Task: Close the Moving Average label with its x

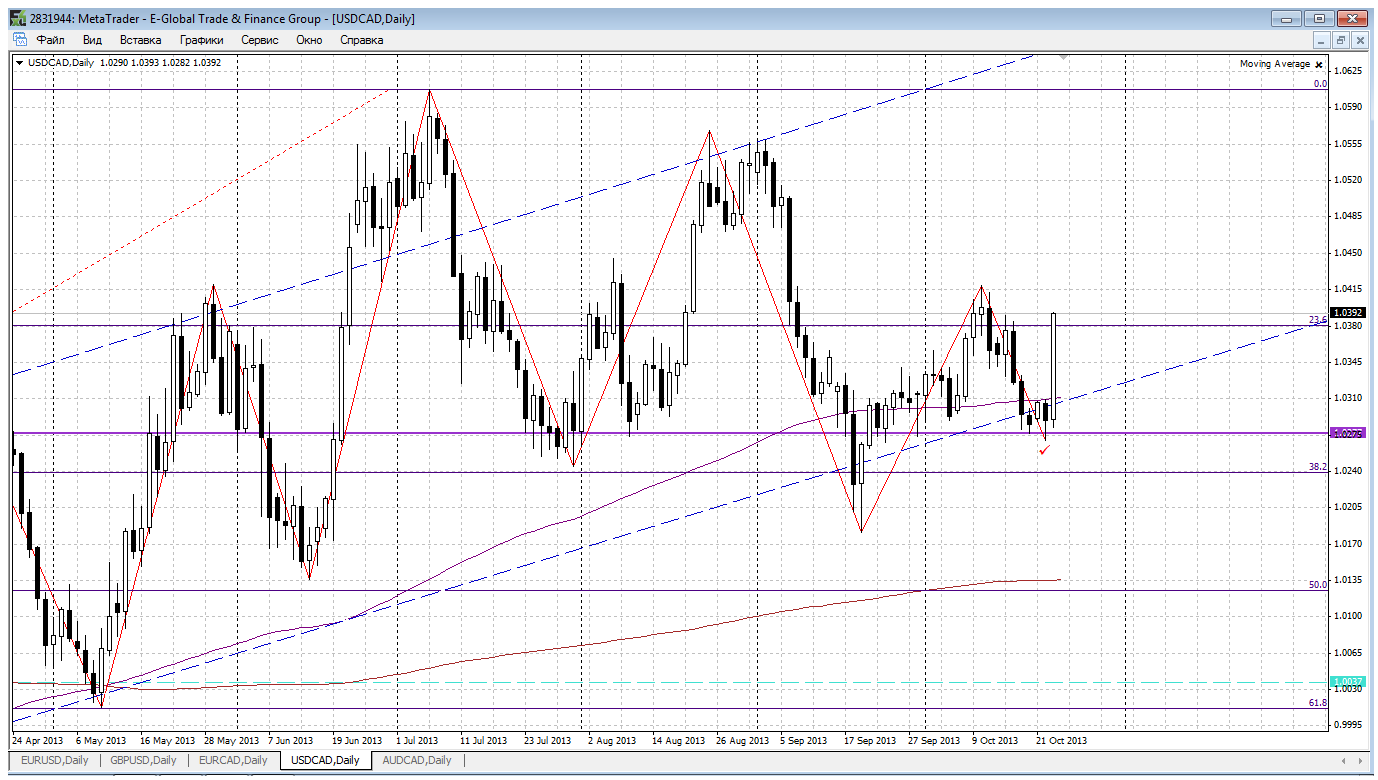Action: (1319, 64)
